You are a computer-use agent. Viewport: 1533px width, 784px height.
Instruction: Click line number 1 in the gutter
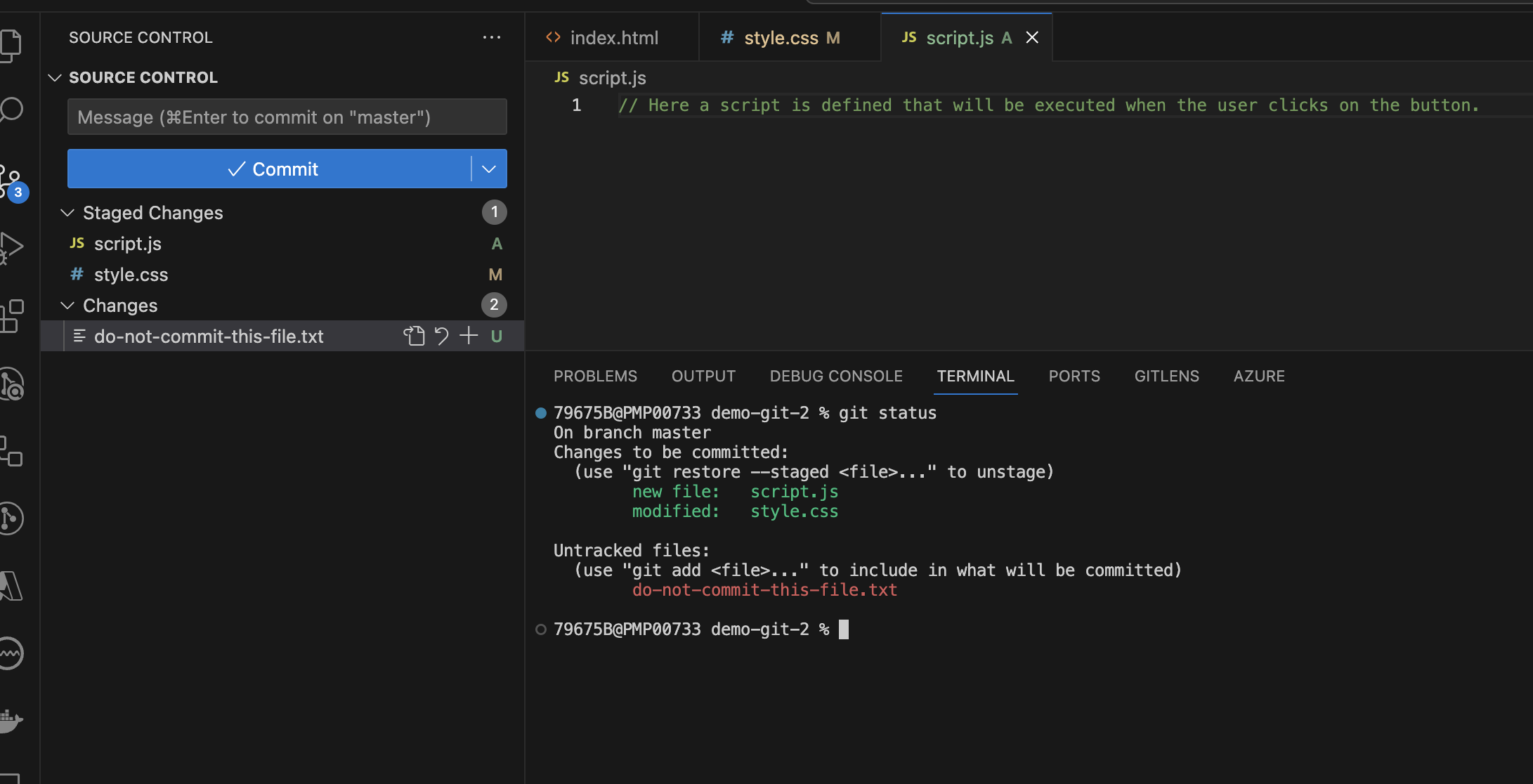(x=576, y=105)
